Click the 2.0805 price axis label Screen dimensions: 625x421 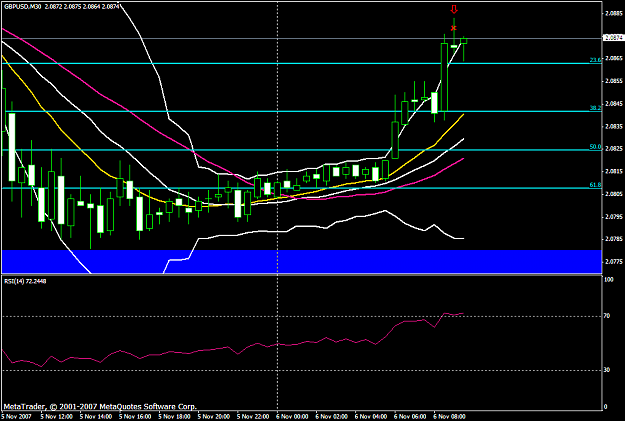pyautogui.click(x=614, y=194)
